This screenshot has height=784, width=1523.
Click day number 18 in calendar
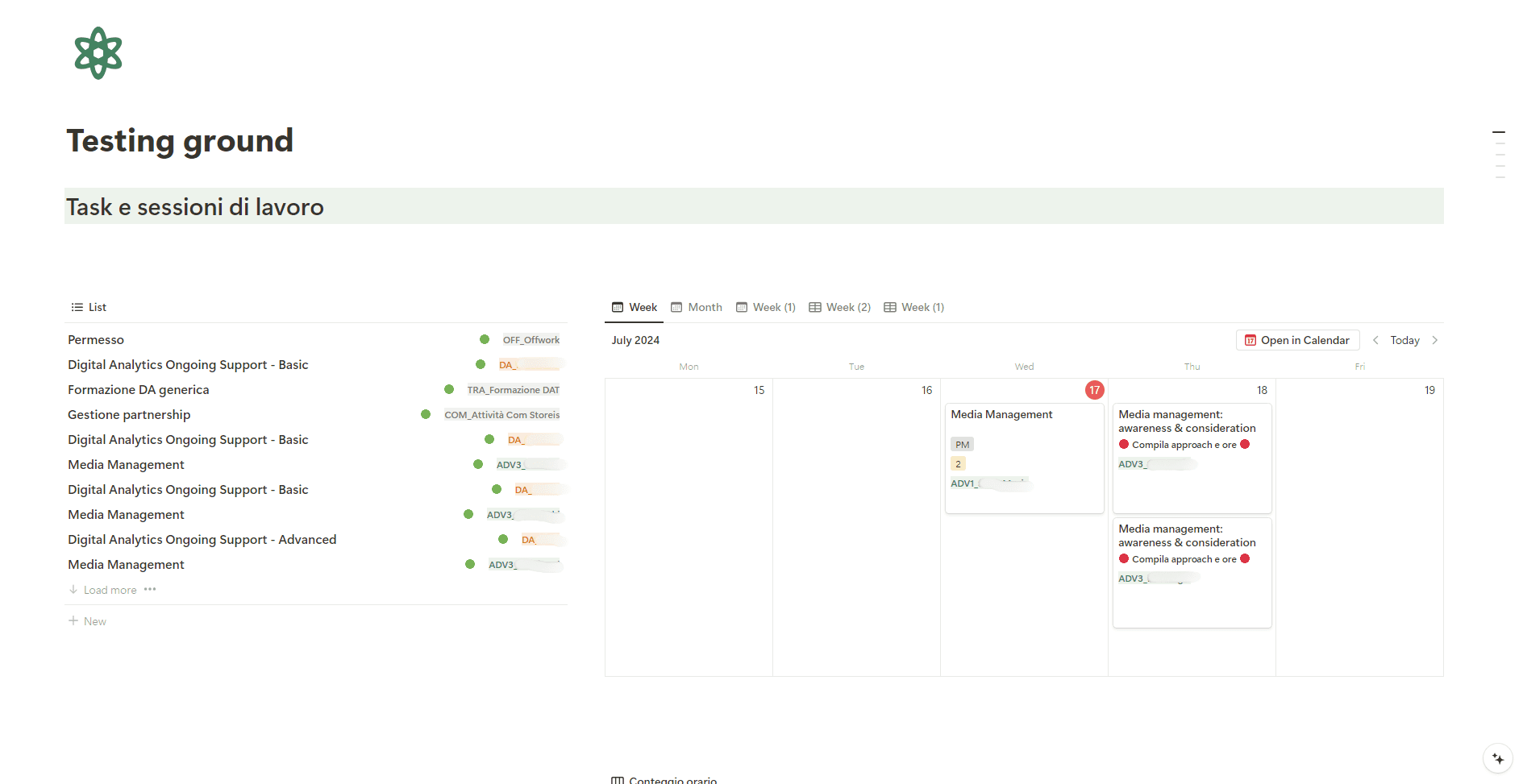click(1262, 390)
